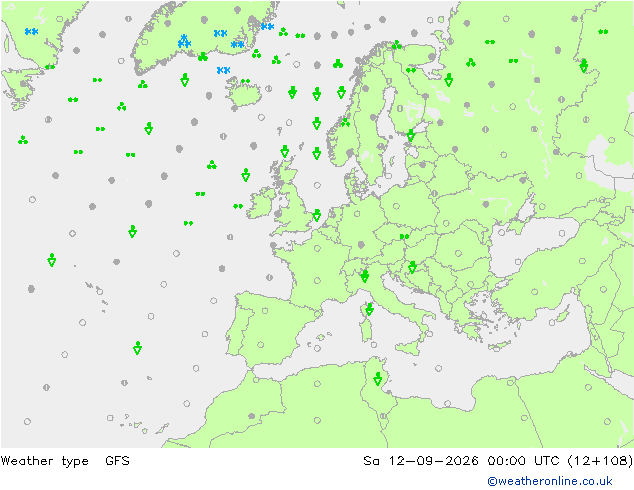The image size is (634, 490).
Task: Click the shower symbol over southeast England
Action: click(317, 215)
